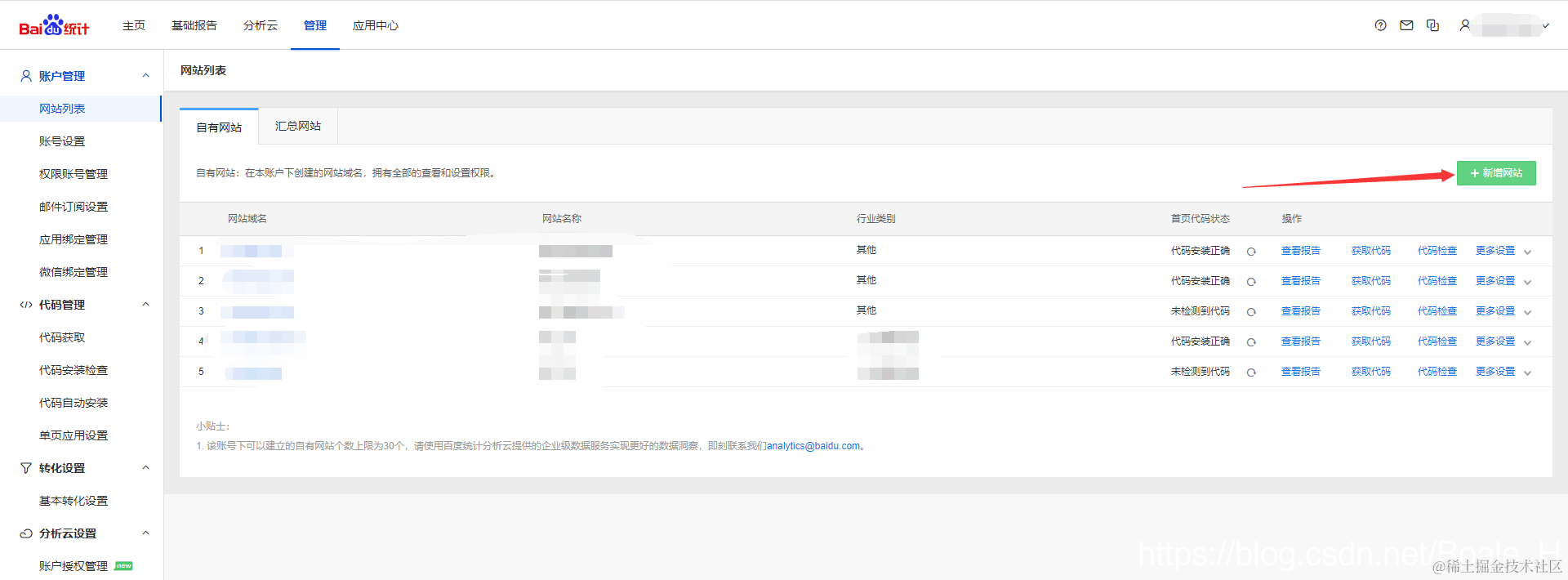Collapse the 账户管理 section chevron

coord(146,75)
